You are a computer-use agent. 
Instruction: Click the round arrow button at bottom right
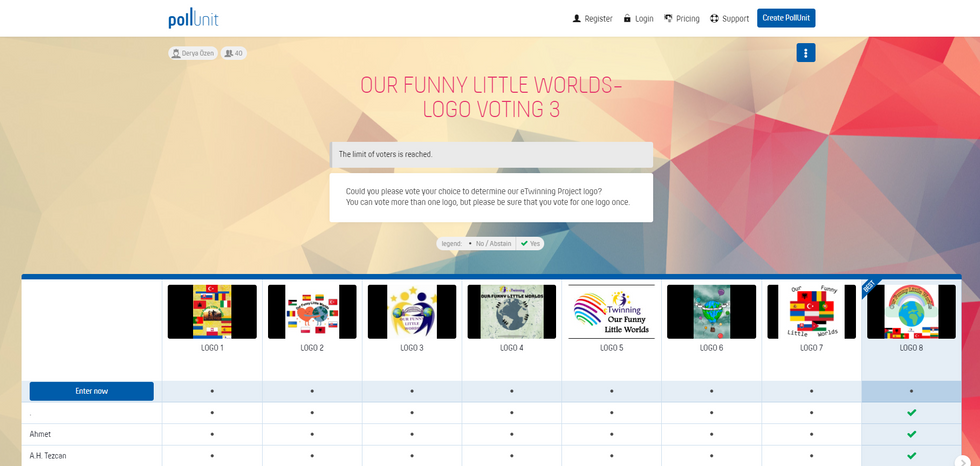click(962, 461)
